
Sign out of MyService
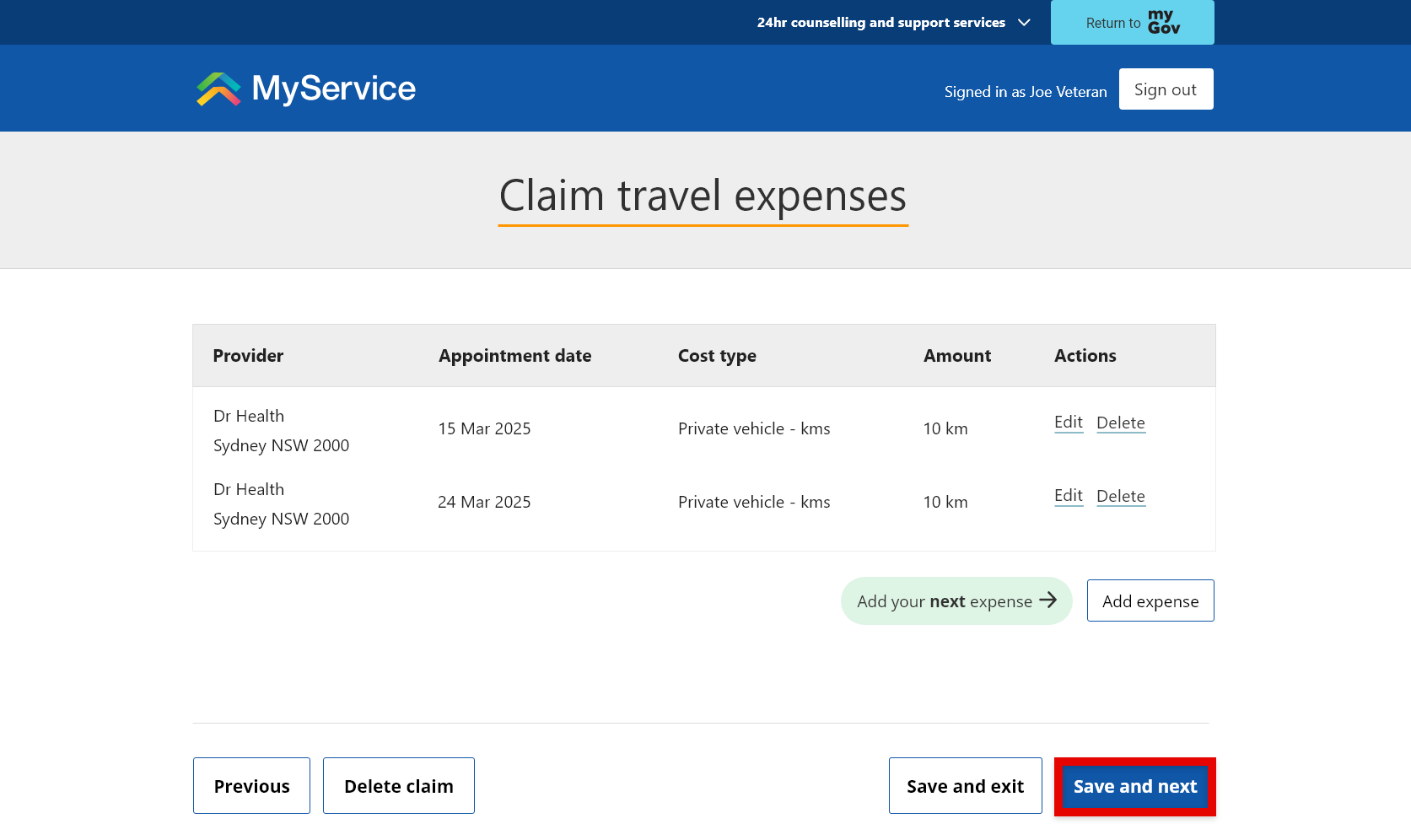coord(1166,89)
